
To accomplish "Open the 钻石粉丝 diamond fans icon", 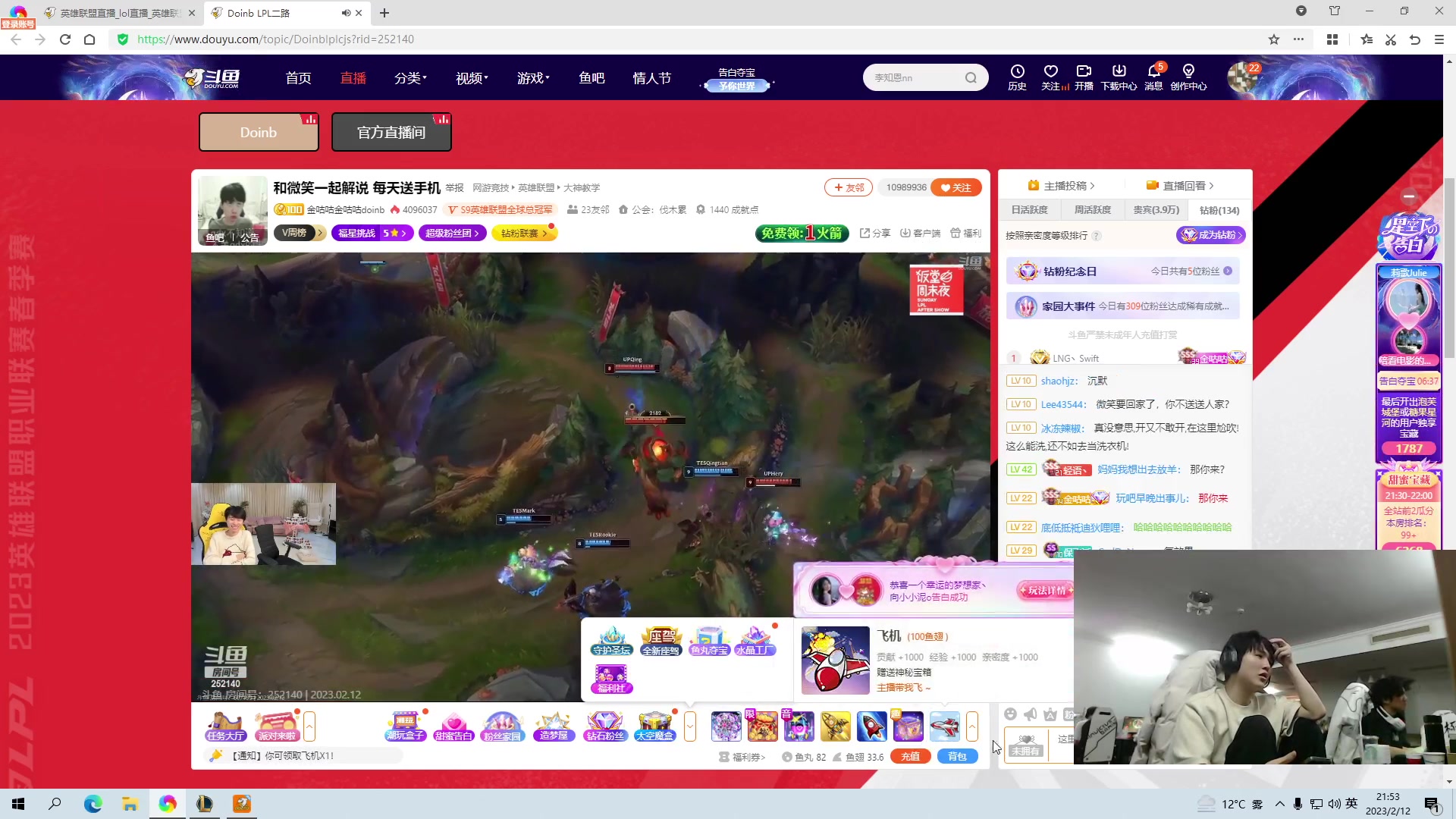I will 604,726.
